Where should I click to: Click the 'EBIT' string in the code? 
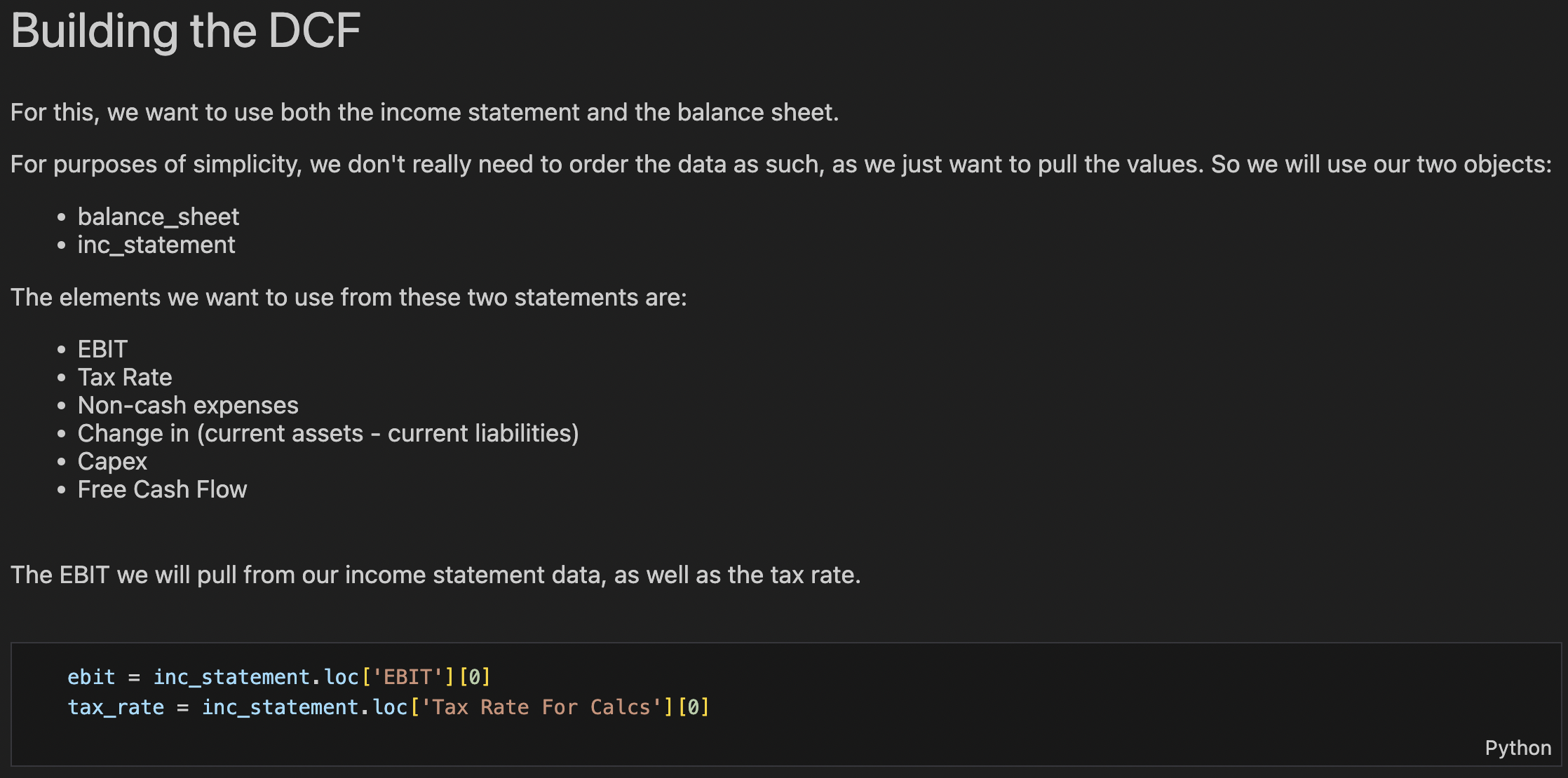pyautogui.click(x=407, y=676)
